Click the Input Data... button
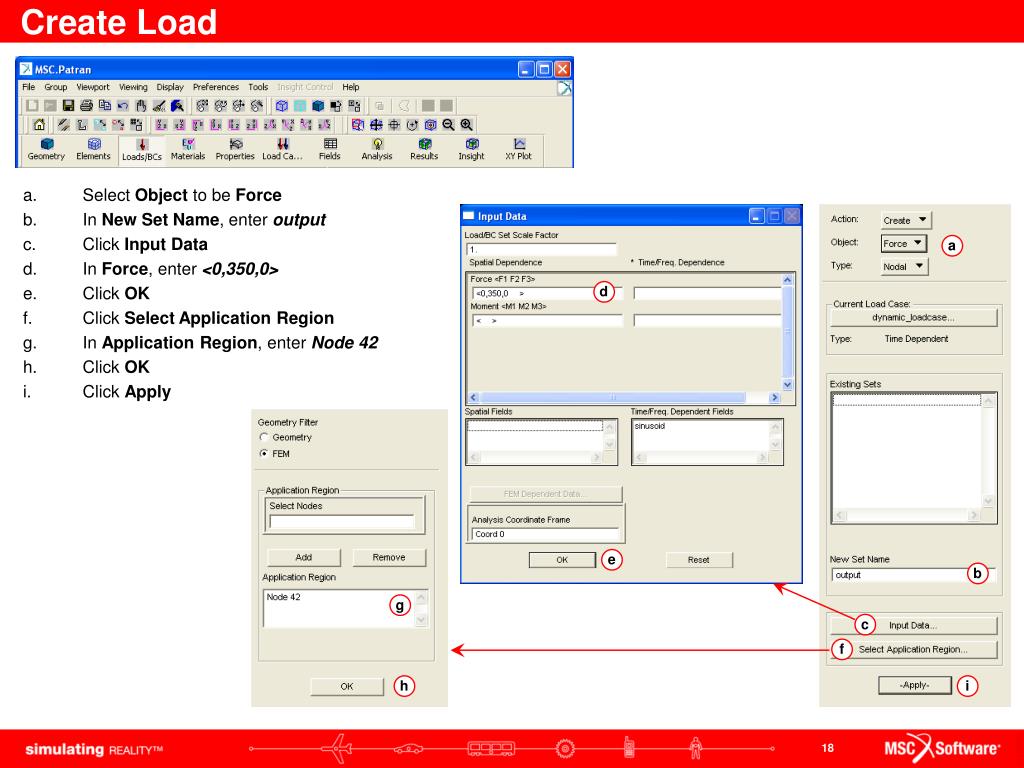This screenshot has height=768, width=1024. [x=914, y=625]
